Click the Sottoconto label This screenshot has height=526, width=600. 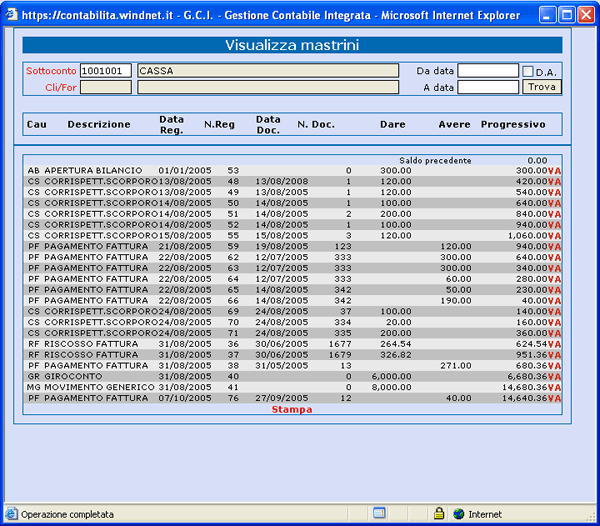click(51, 71)
